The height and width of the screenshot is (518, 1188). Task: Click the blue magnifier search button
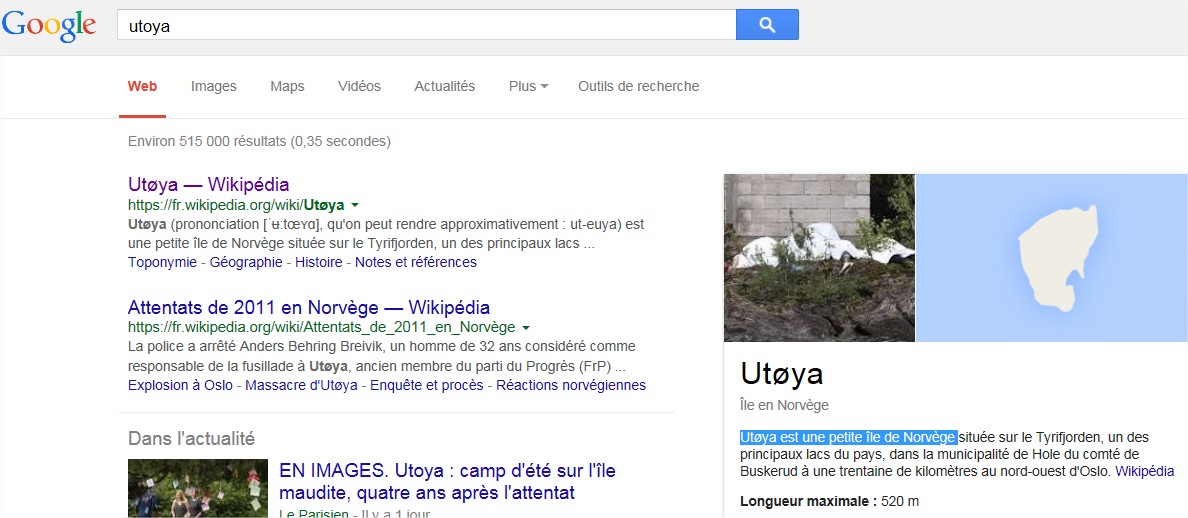pos(767,25)
